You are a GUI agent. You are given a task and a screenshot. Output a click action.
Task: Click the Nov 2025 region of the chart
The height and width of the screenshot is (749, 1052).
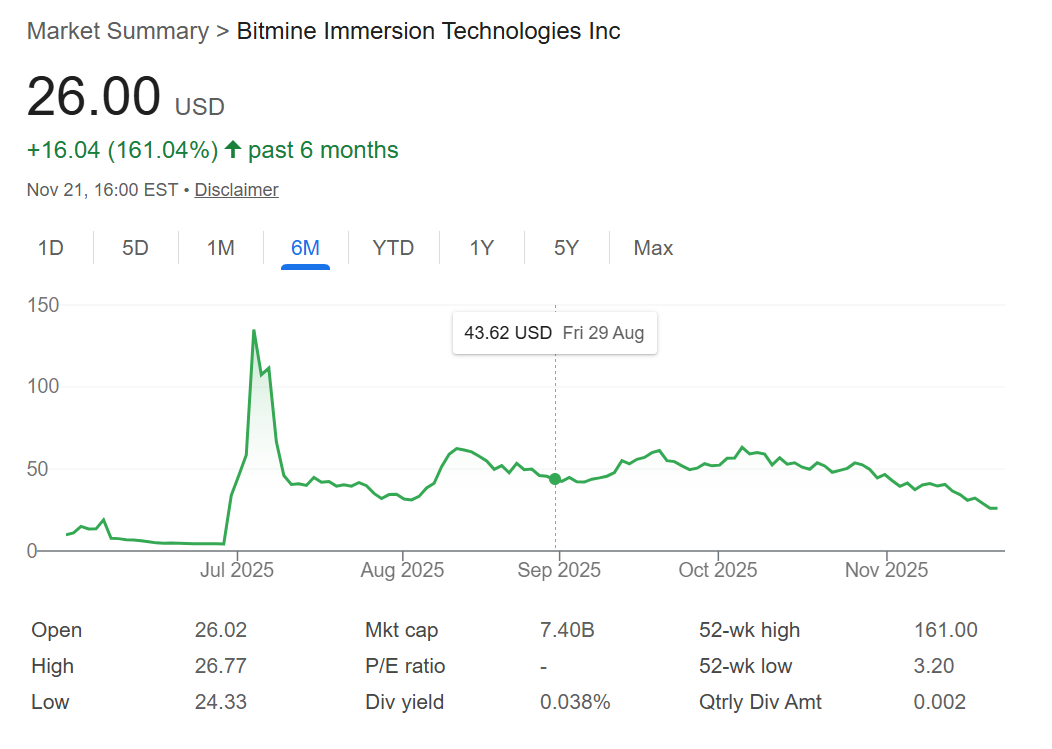tap(885, 480)
